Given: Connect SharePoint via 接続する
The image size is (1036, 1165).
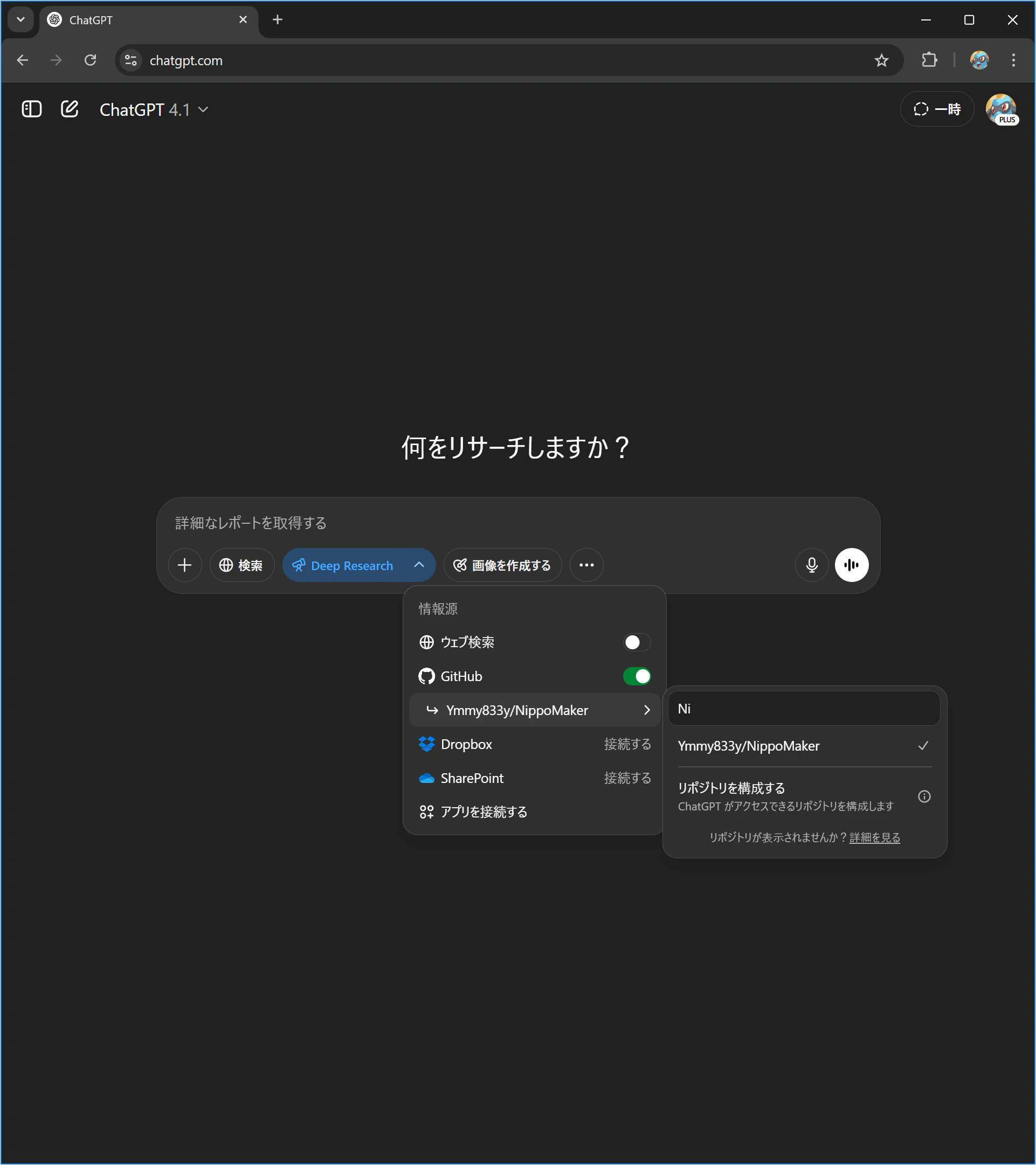Looking at the screenshot, I should [x=627, y=778].
